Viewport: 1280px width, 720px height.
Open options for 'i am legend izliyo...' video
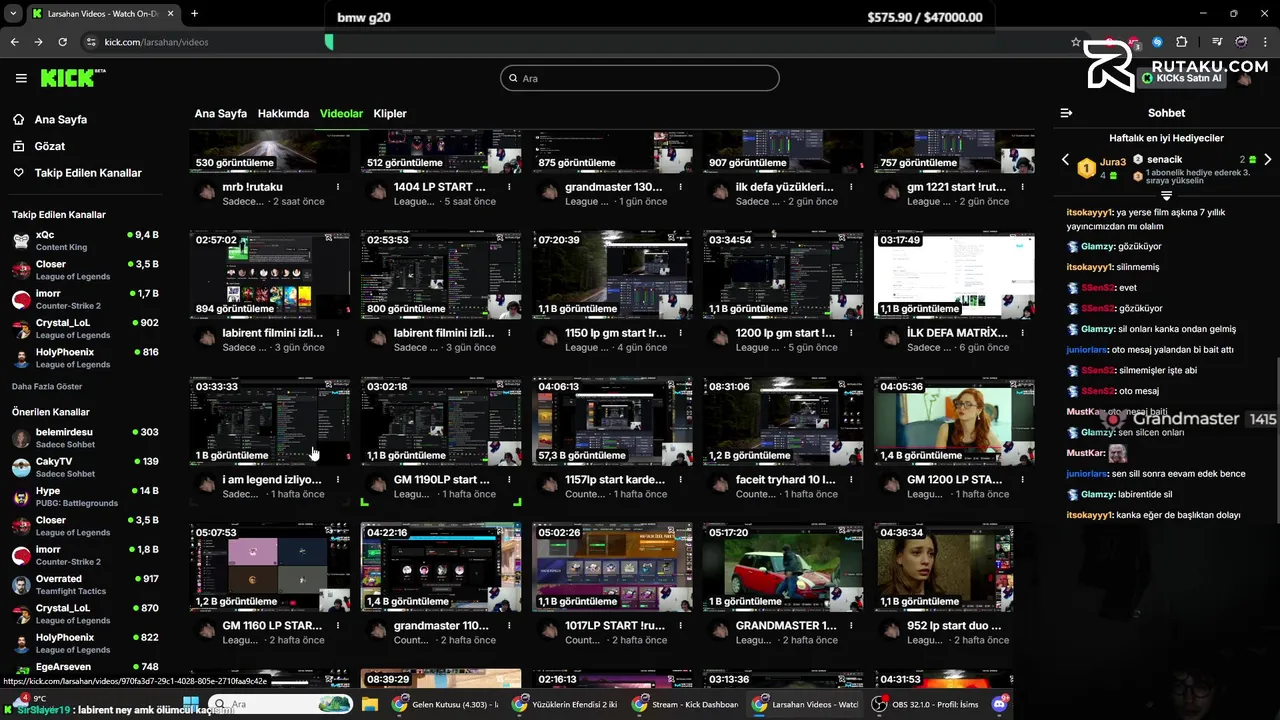click(338, 480)
